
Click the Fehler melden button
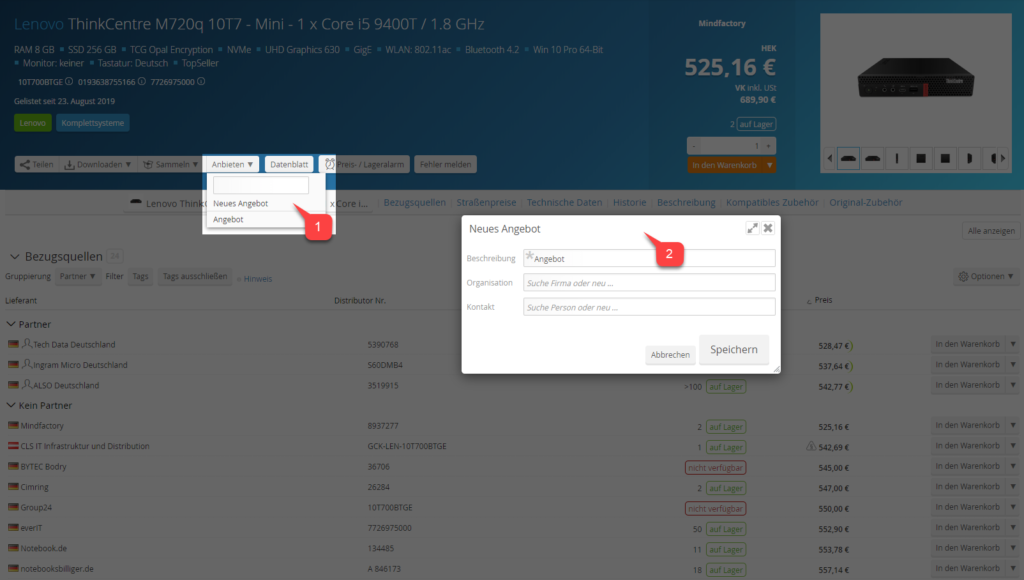[445, 165]
